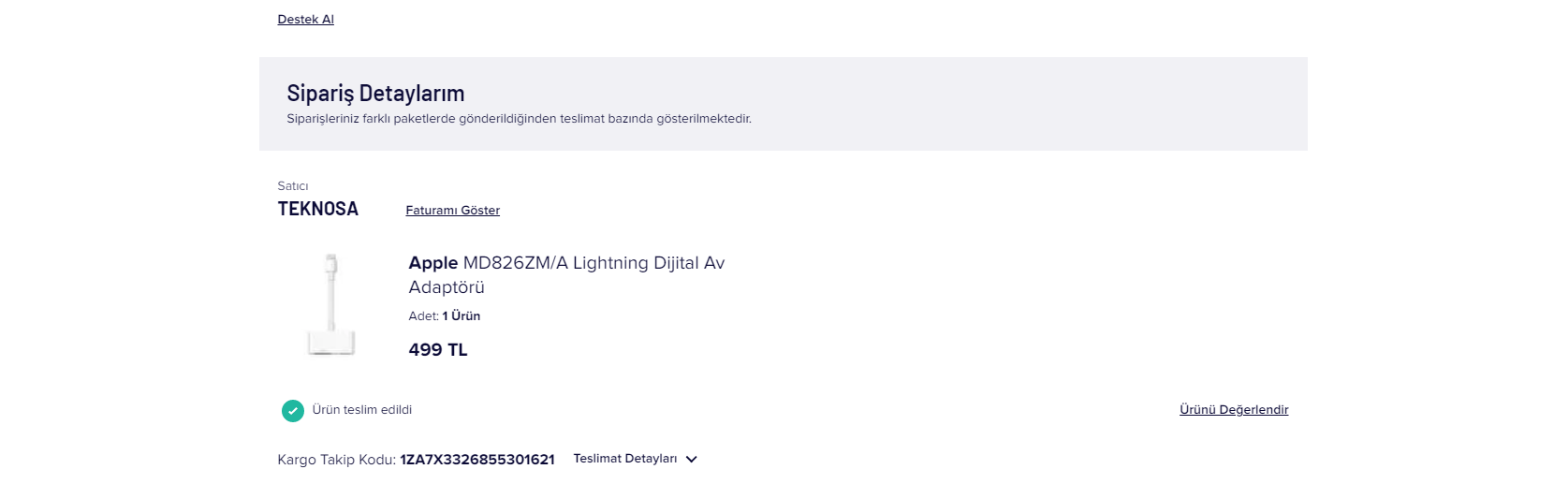The width and height of the screenshot is (1568, 484).
Task: Open Ürünü Değerlendir to rate product
Action: [1234, 410]
